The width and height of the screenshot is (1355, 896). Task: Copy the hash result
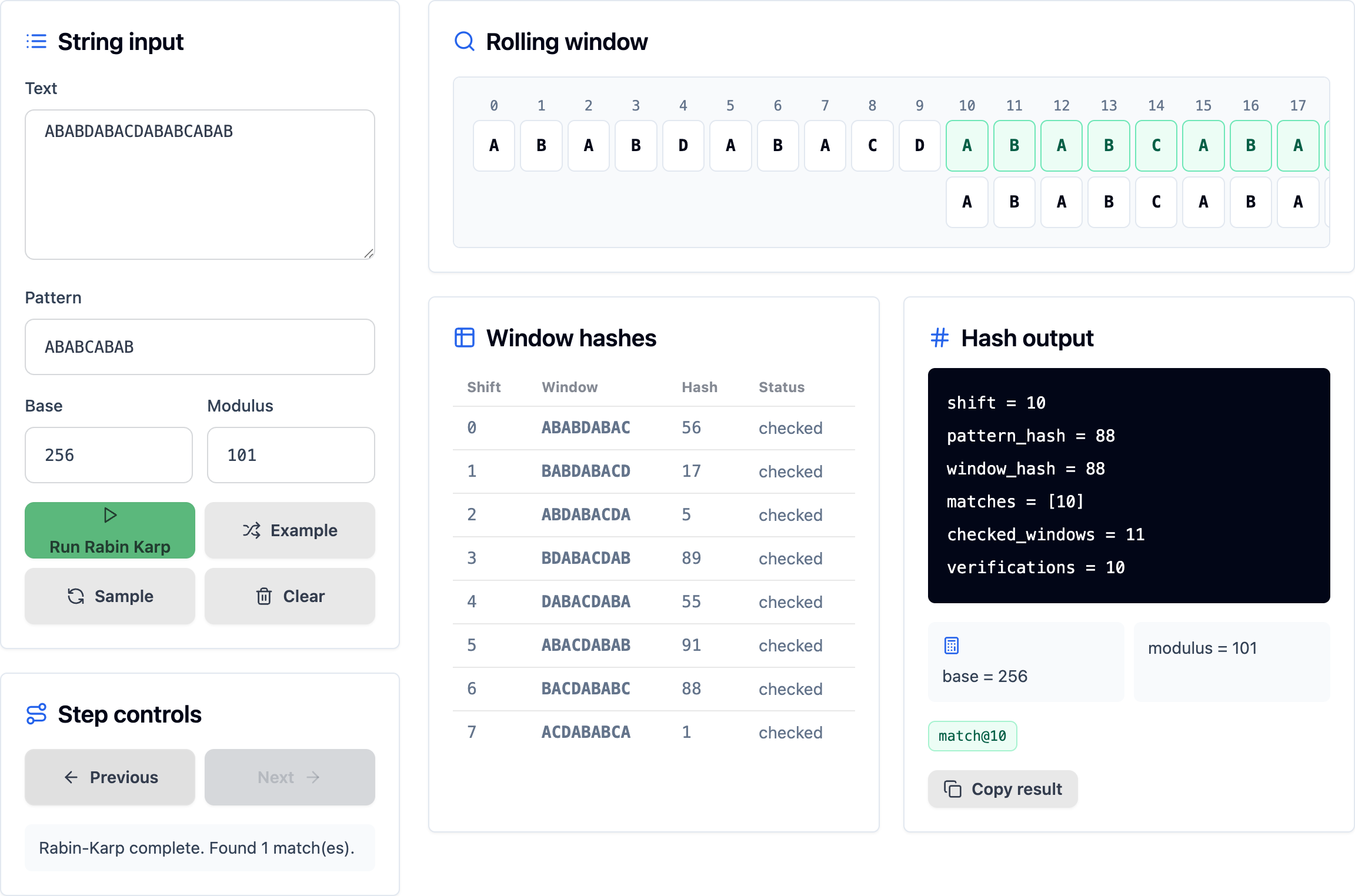[x=1003, y=789]
